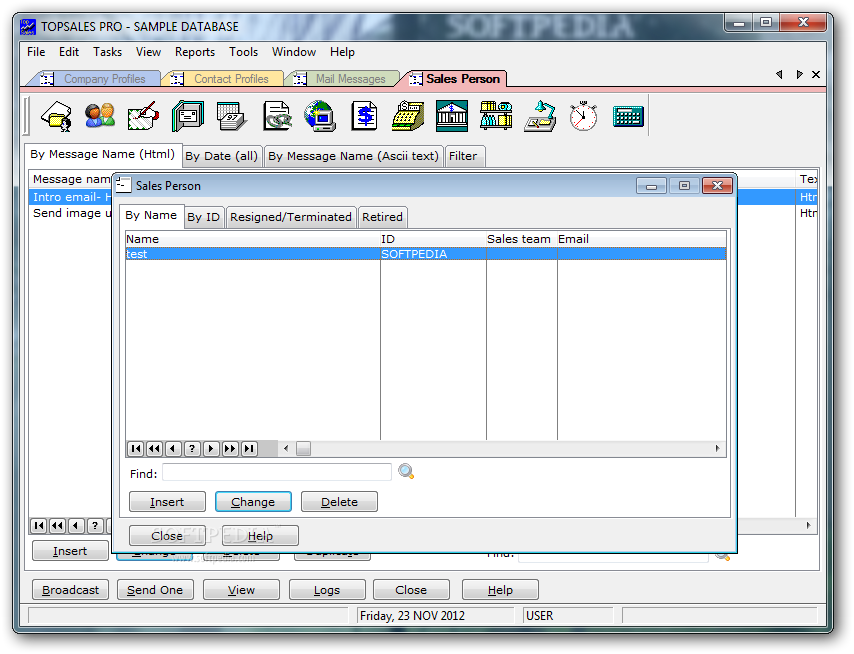Image resolution: width=854 pixels, height=654 pixels.
Task: Click the question mark locator in Sales Person navigator
Action: tap(192, 449)
